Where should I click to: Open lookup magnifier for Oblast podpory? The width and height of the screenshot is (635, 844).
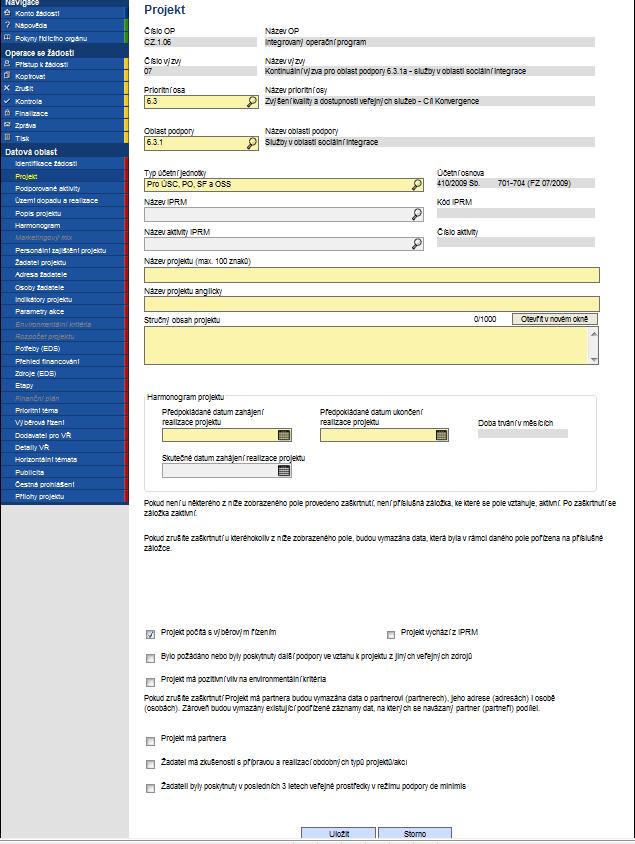[252, 143]
